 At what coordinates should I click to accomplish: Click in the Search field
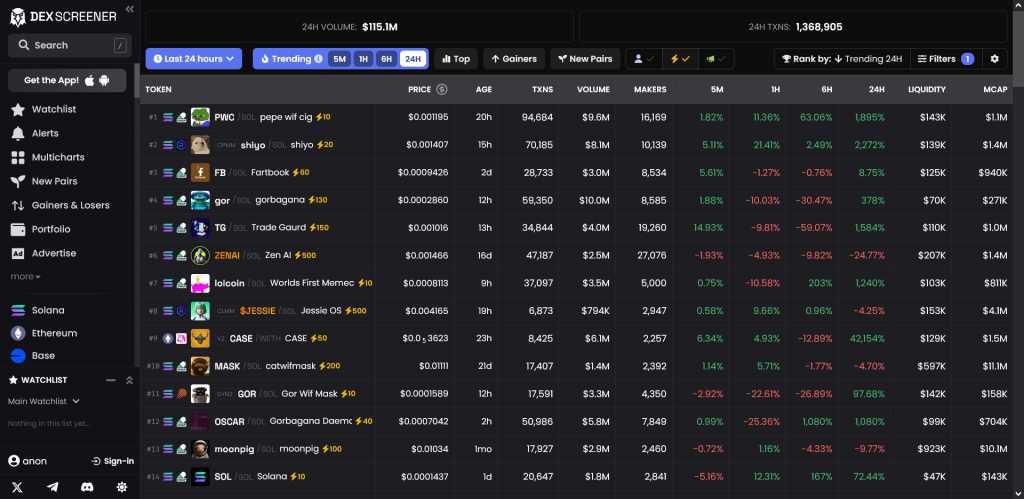(70, 45)
